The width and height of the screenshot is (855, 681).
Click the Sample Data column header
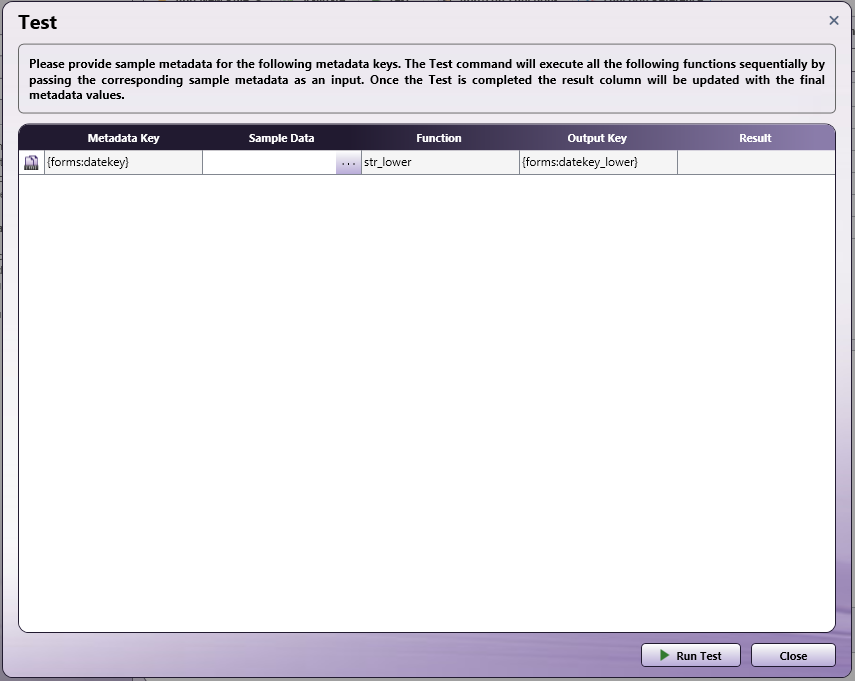click(x=281, y=138)
